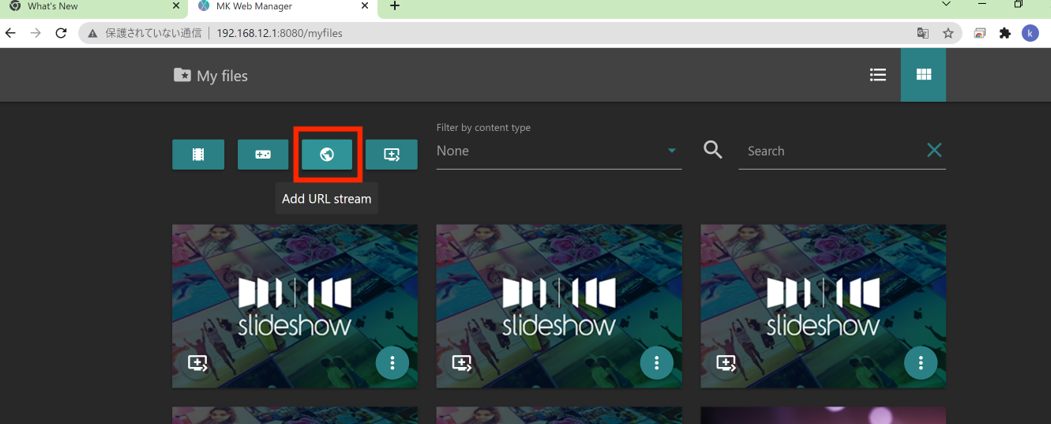Click slideshow icon on third card
Screen dimensions: 1051x424
click(727, 363)
